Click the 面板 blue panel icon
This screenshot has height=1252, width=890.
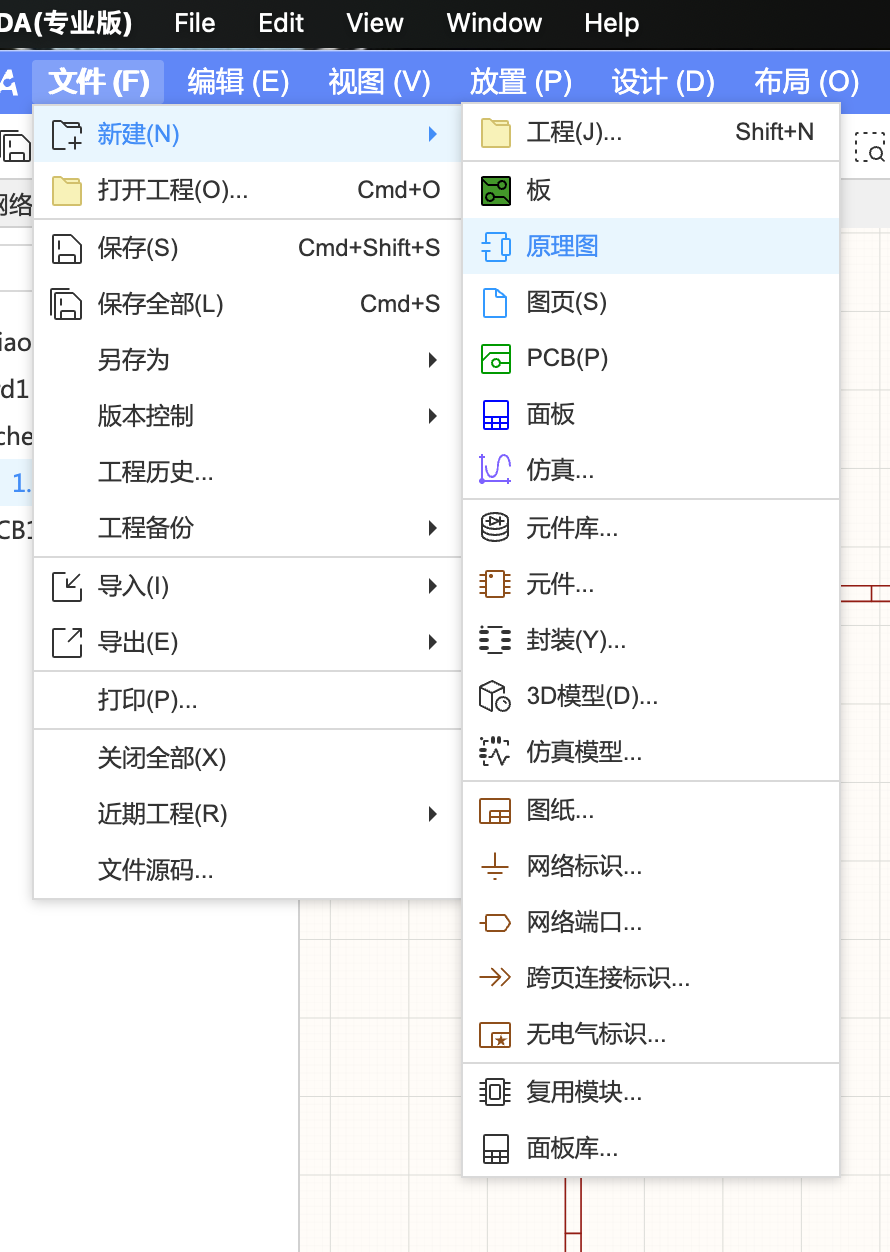click(x=495, y=414)
